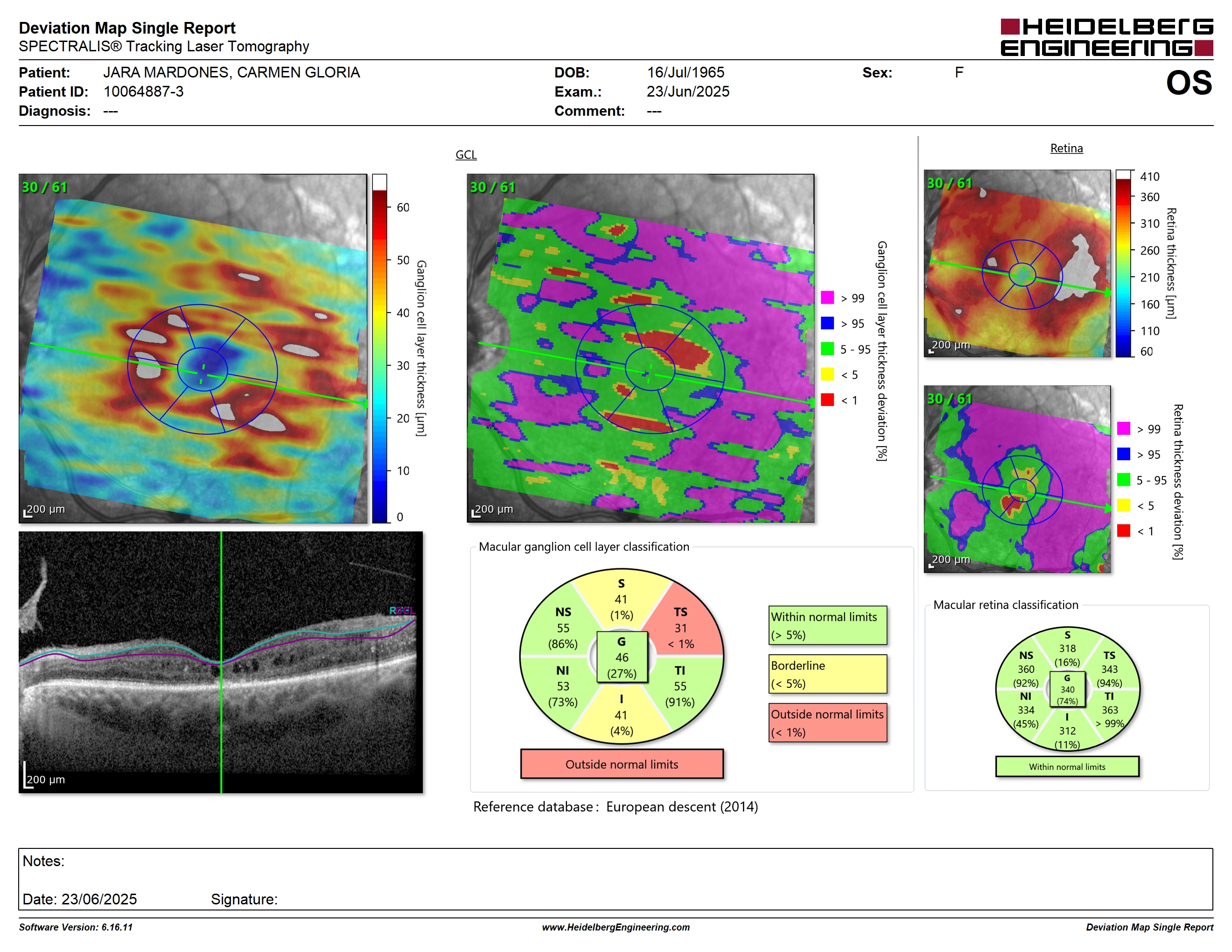This screenshot has height=952, width=1232.
Task: Click Software Version: 6.16.11 text
Action: (76, 927)
